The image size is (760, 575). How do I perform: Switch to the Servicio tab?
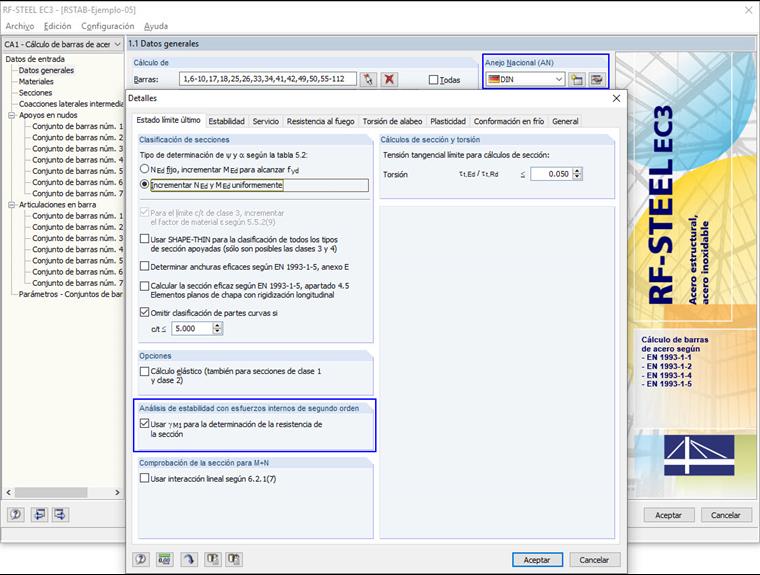(266, 121)
